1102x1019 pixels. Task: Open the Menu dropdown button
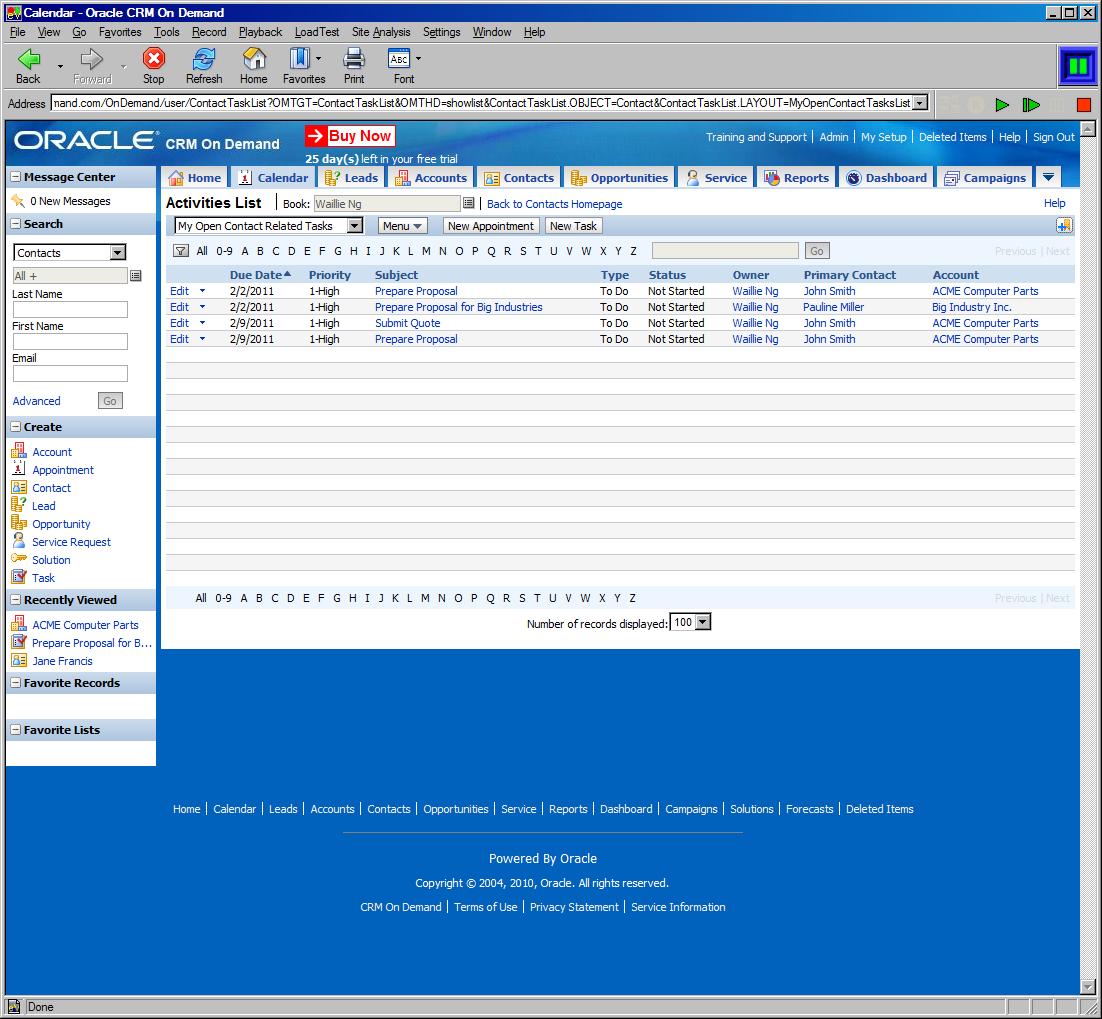403,226
